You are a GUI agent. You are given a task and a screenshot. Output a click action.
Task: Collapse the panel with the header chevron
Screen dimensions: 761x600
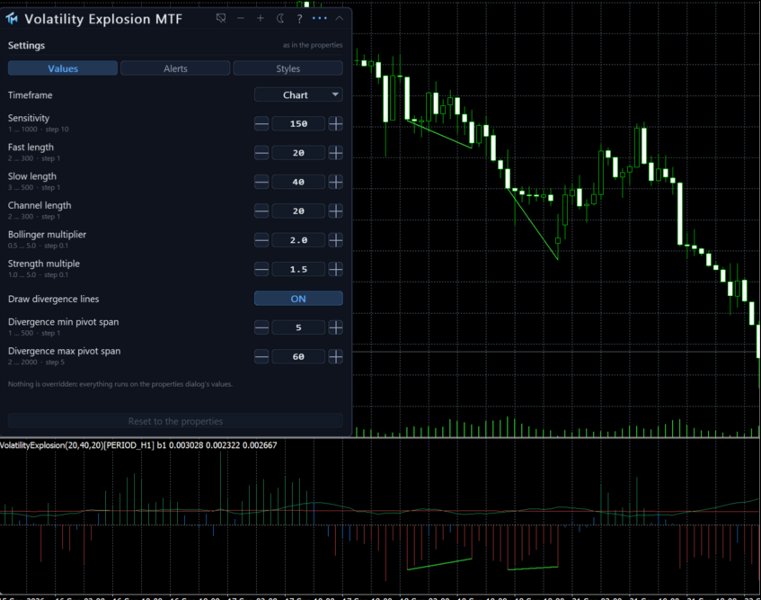coord(339,18)
